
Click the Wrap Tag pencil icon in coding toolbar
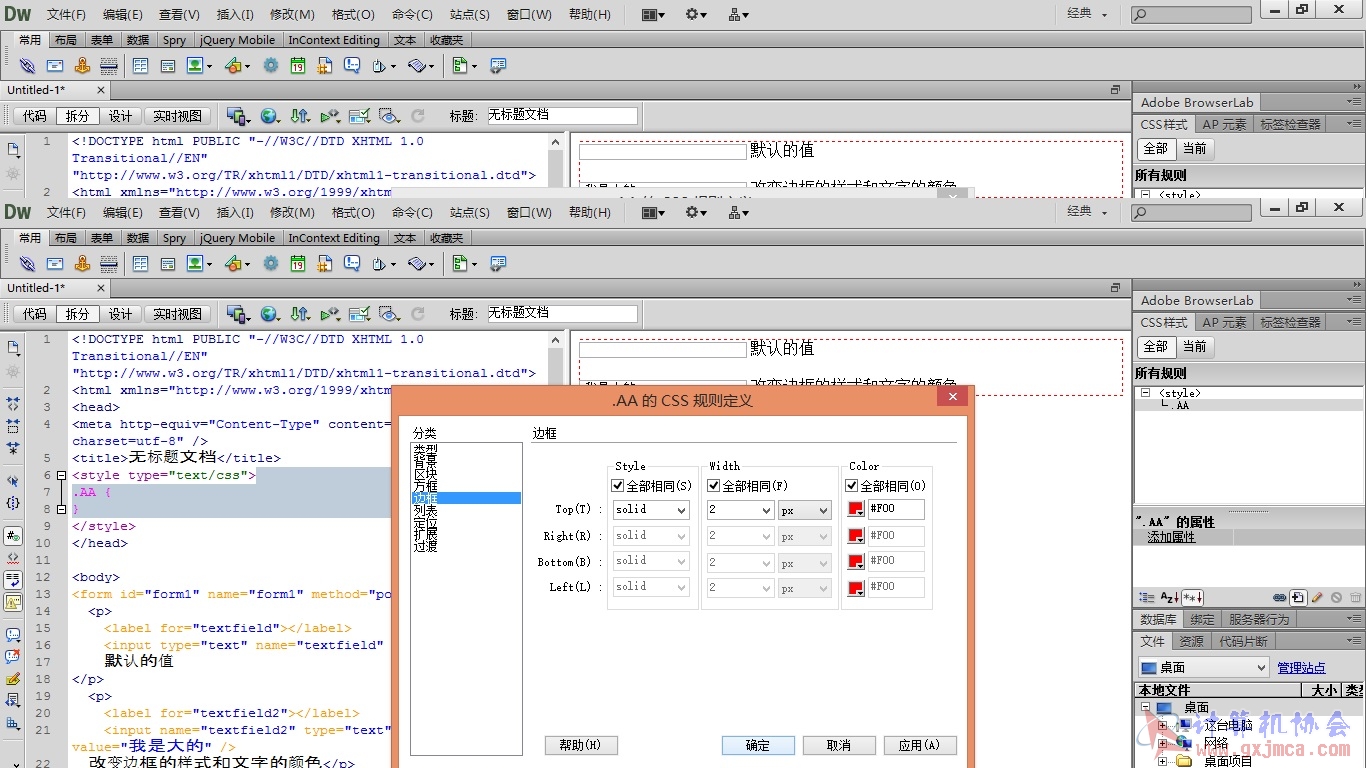(13, 679)
